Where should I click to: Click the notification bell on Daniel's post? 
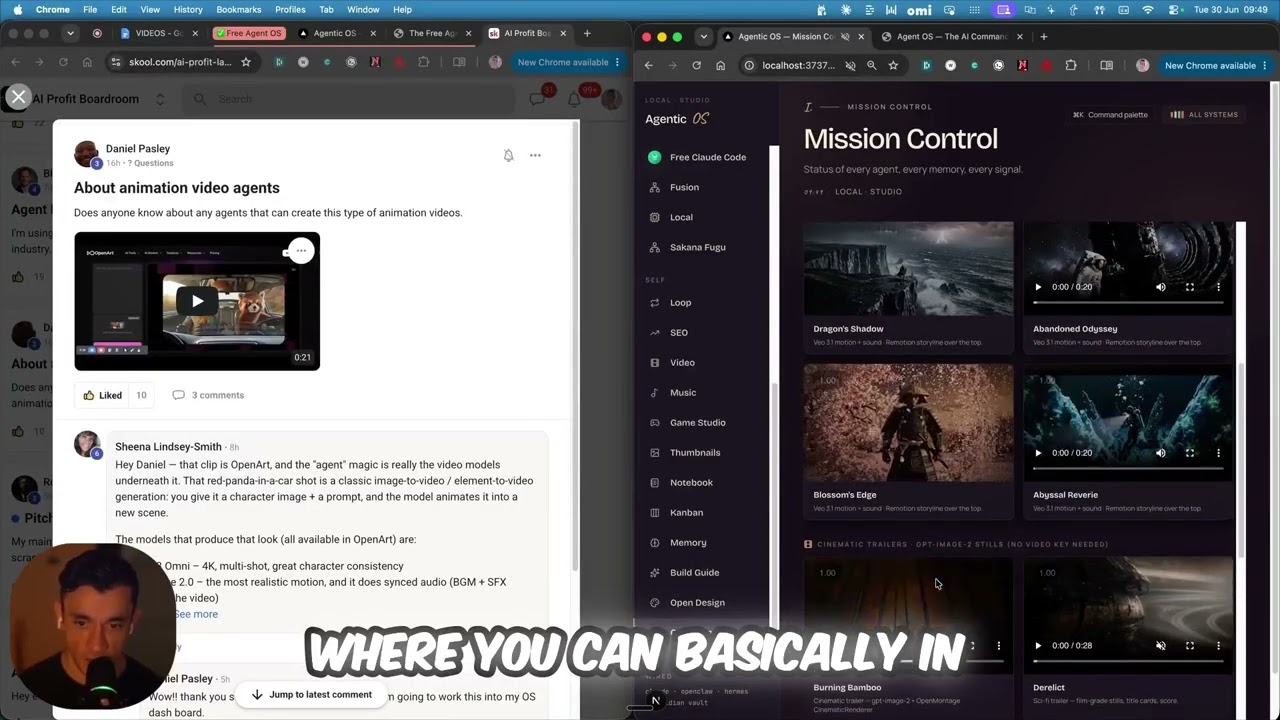pos(508,155)
